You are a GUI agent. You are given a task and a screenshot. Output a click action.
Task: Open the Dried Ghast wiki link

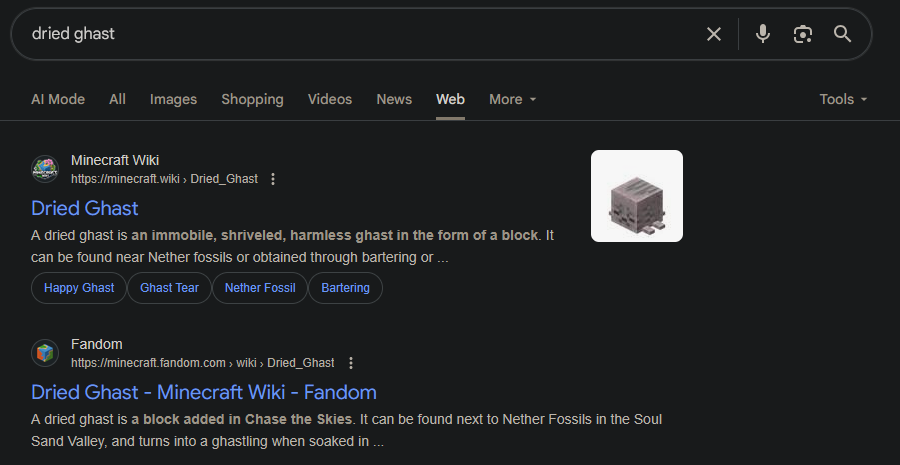coord(85,208)
